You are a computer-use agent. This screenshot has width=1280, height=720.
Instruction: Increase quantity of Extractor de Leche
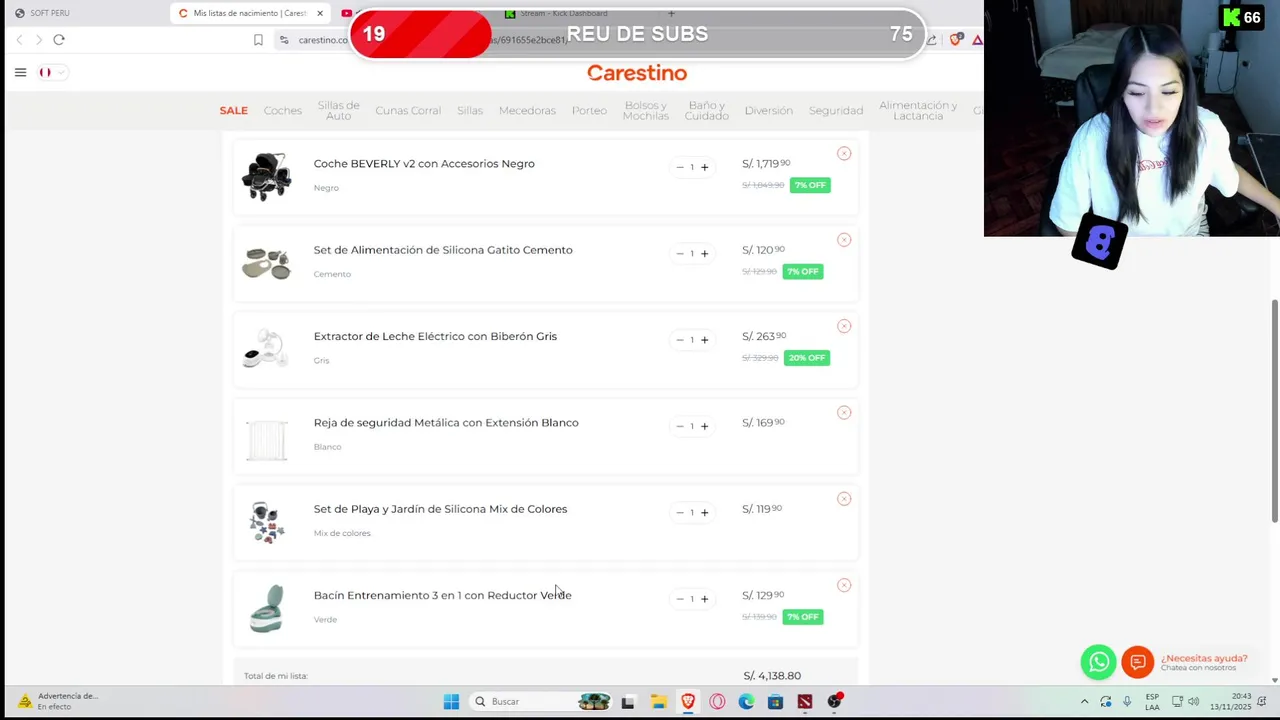coord(704,340)
